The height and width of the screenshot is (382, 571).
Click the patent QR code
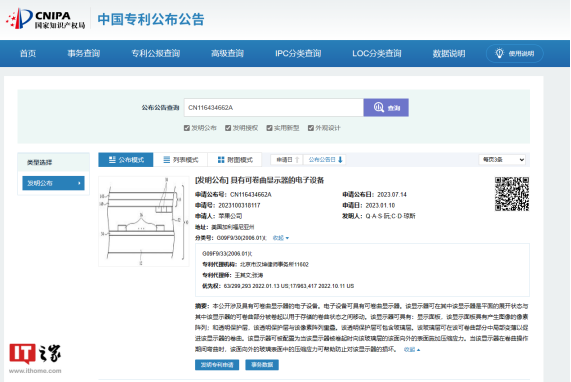click(512, 194)
